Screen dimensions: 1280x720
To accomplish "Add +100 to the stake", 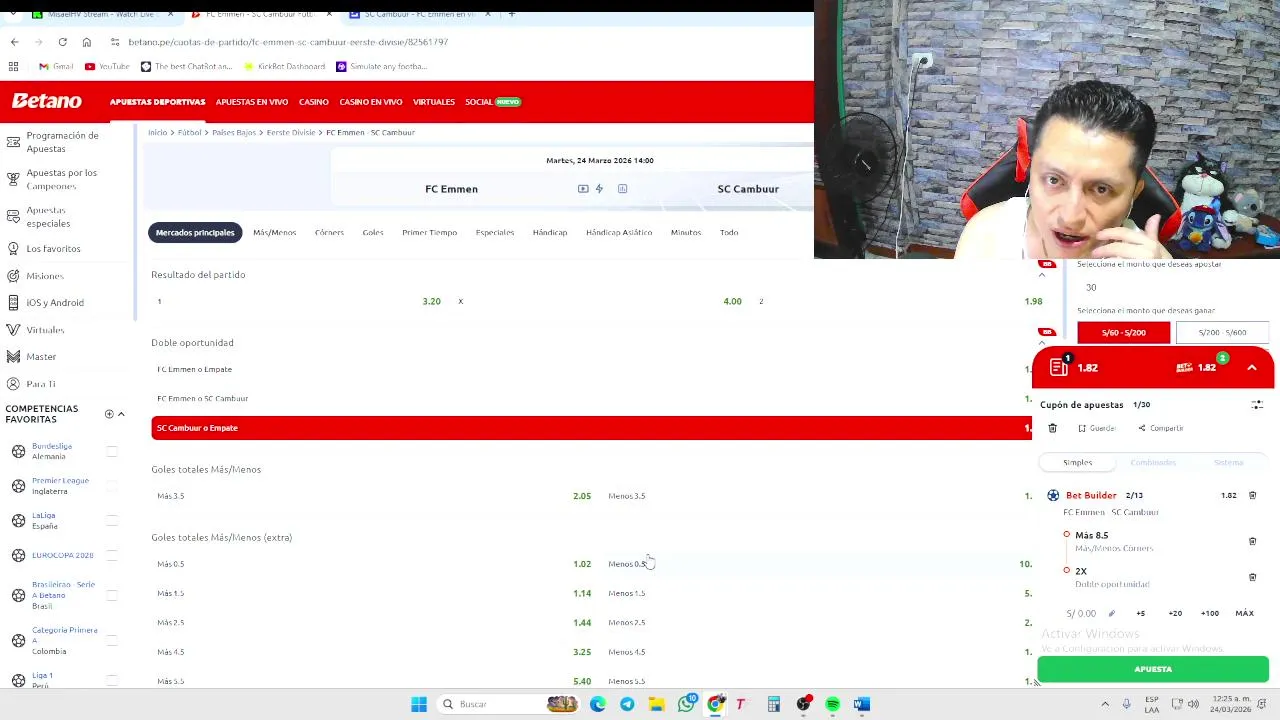I will [x=1209, y=613].
